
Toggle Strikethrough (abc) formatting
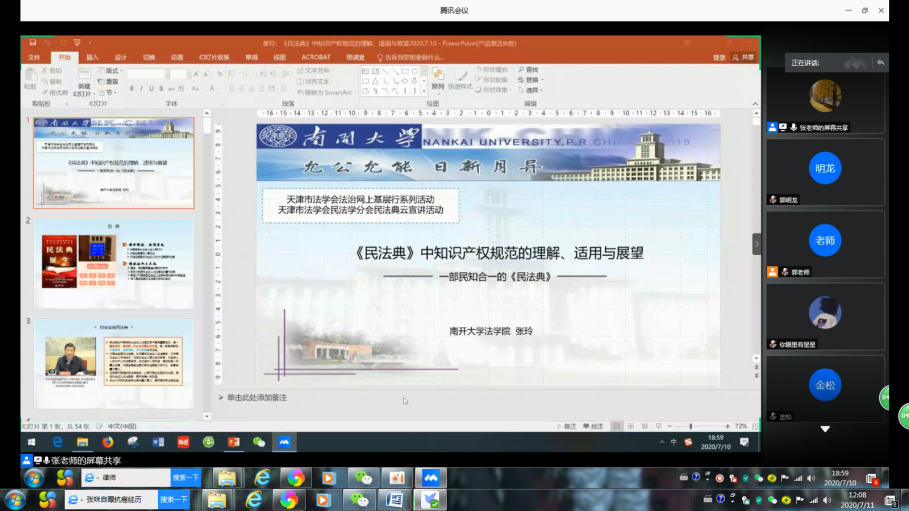[171, 89]
